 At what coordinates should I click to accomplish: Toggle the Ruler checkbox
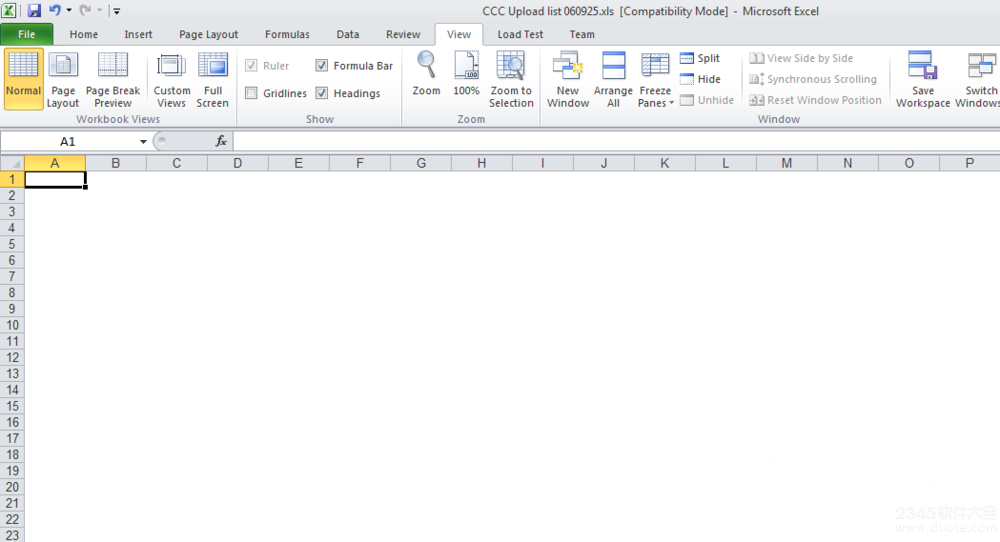251,66
